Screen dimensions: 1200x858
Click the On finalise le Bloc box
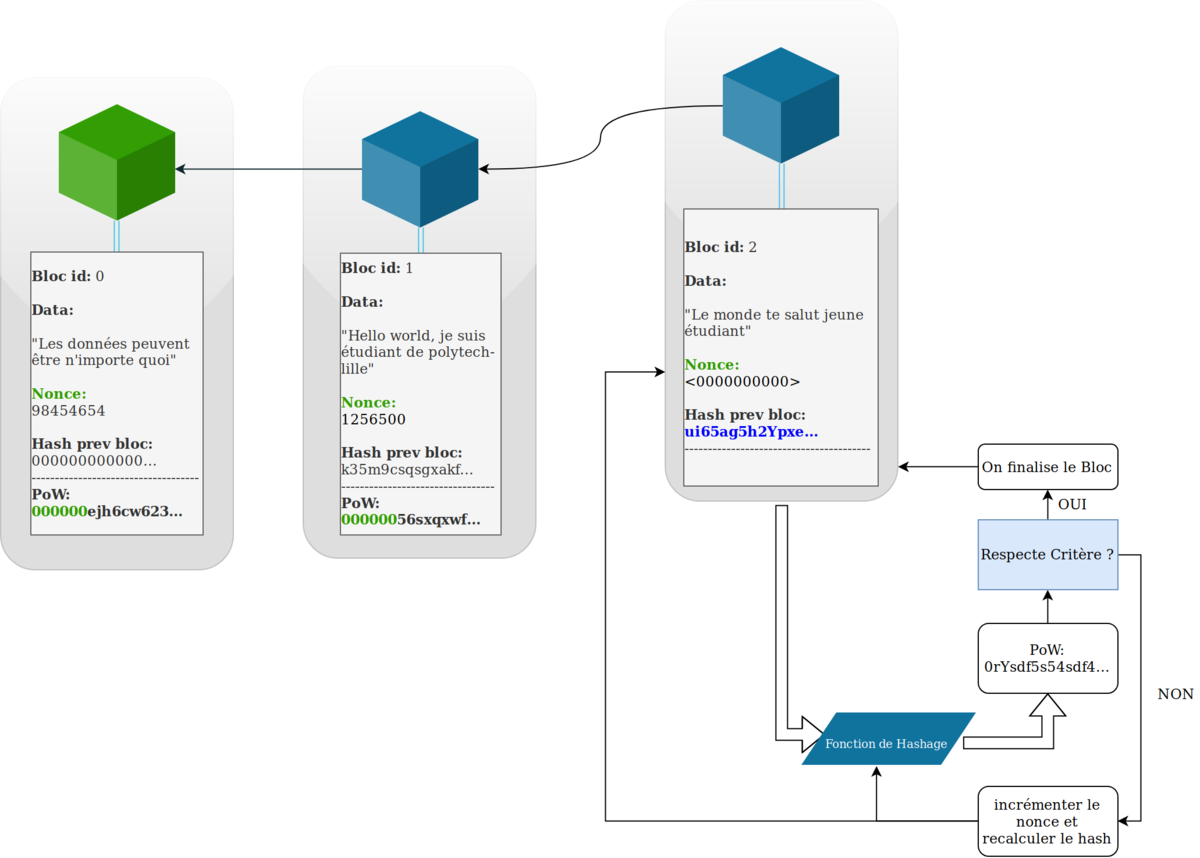coord(1047,467)
